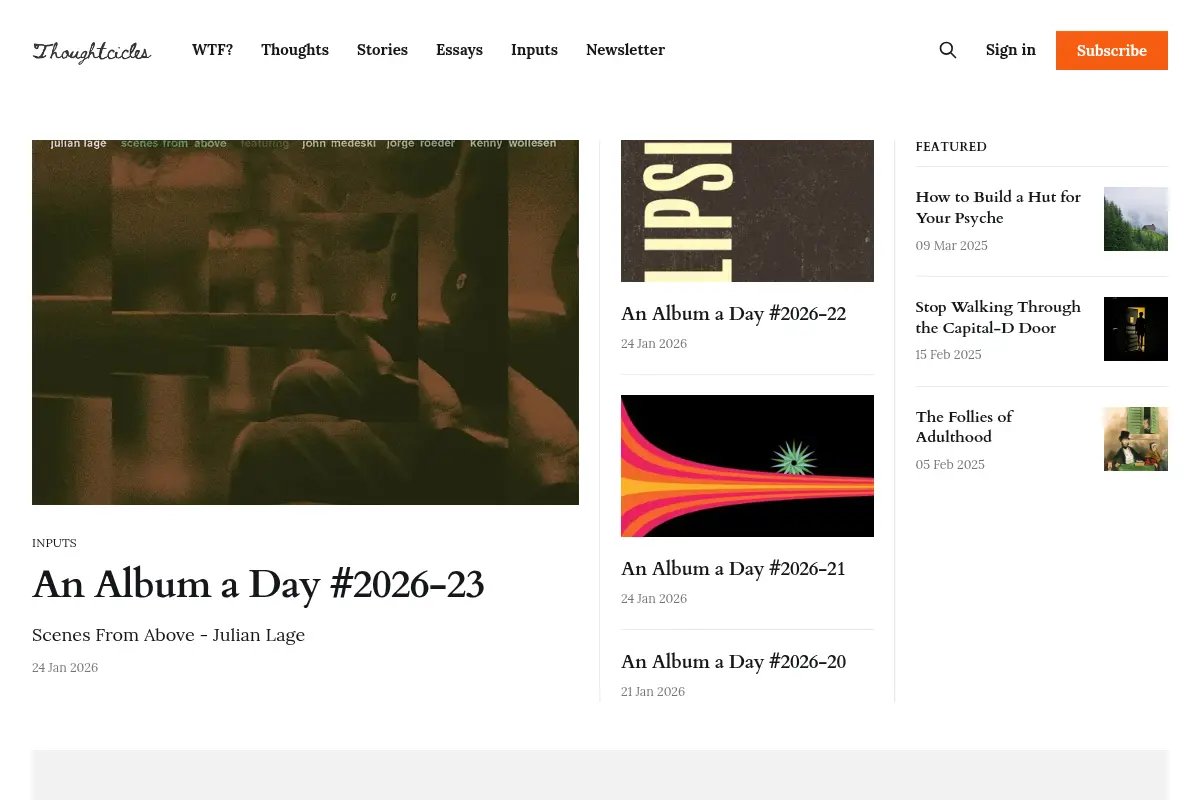Open the Stories nav link
1200x800 pixels.
click(382, 50)
